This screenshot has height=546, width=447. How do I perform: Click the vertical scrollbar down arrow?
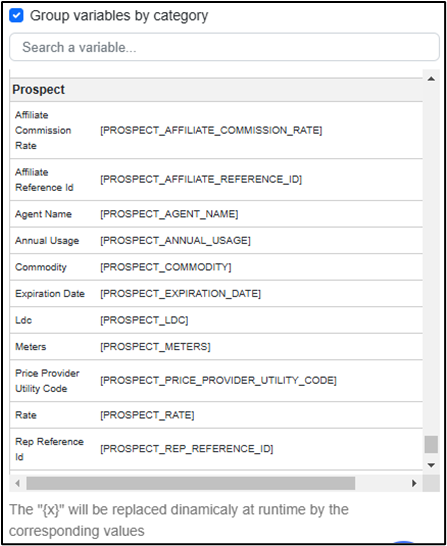click(431, 465)
